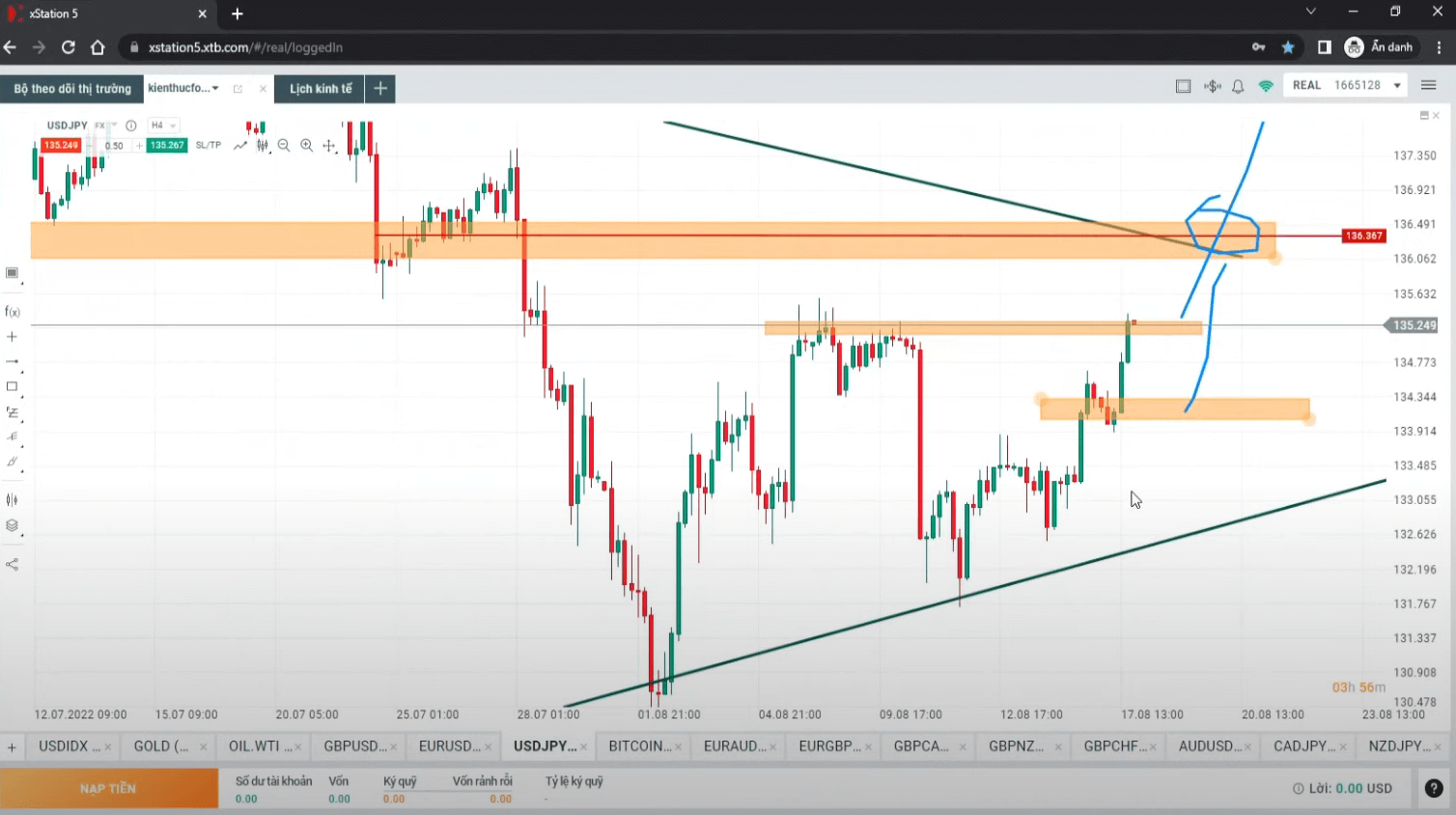Open the layers objects tool

click(12, 526)
